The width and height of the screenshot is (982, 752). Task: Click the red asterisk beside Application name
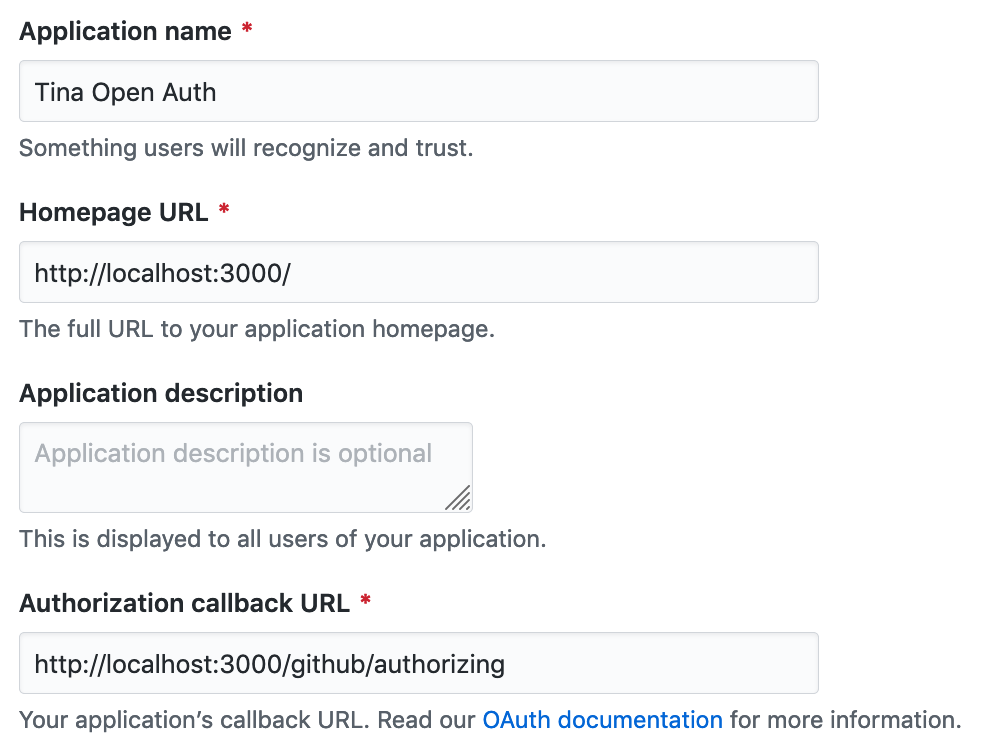247,28
